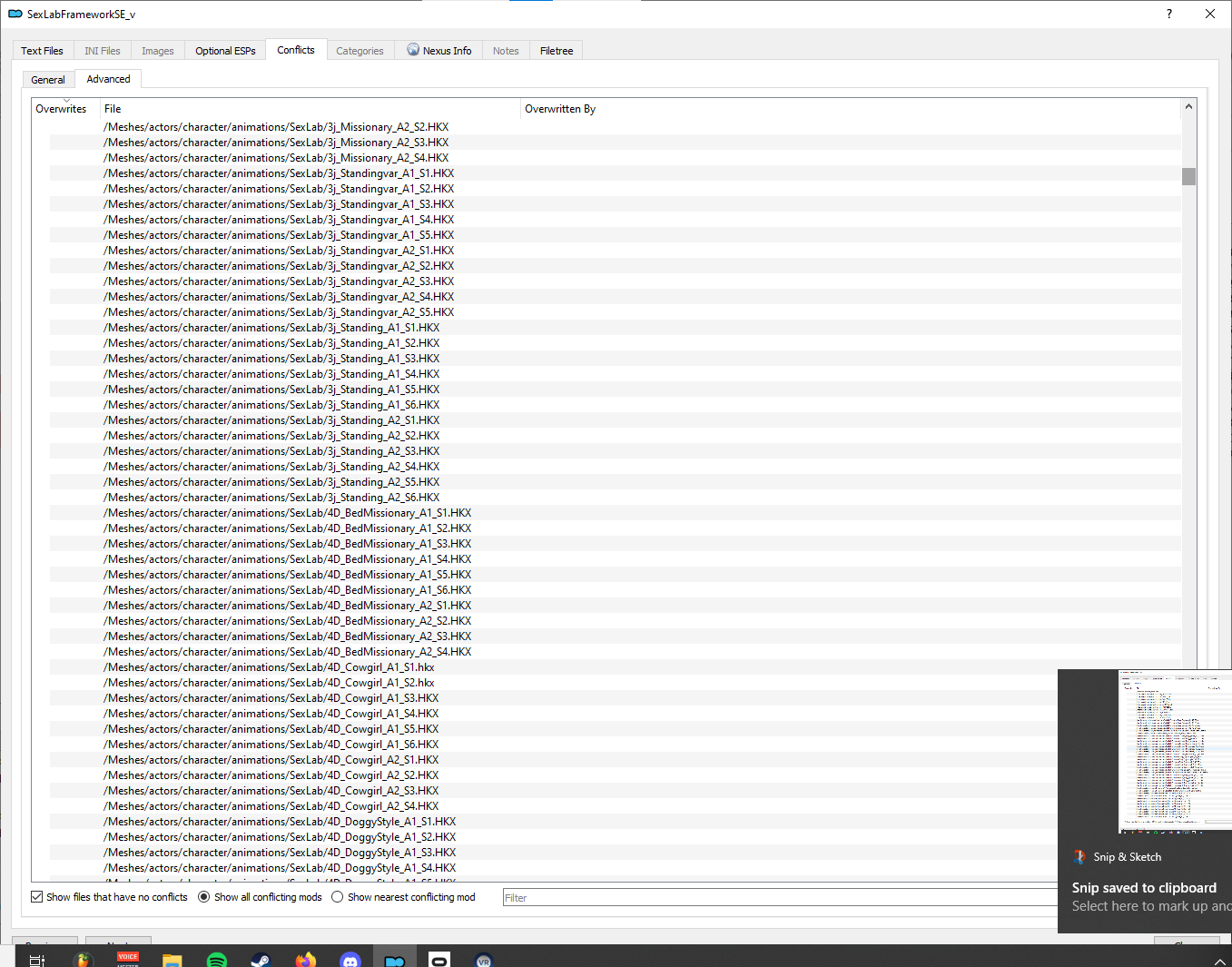Switch to the Text Files tab
Screen dimensions: 1232x967
(43, 51)
